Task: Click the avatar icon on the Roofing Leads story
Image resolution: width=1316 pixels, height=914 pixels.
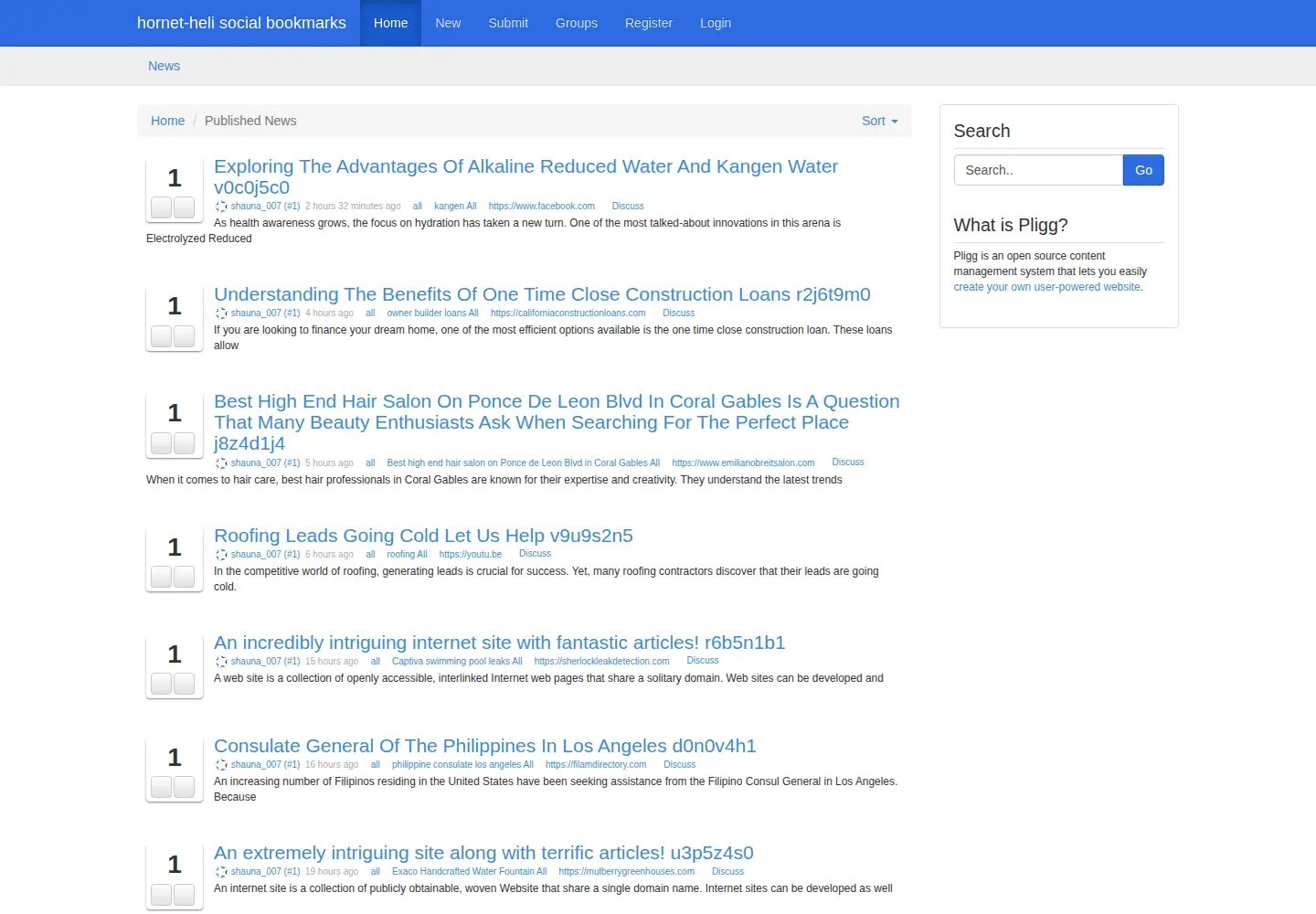Action: coord(221,555)
